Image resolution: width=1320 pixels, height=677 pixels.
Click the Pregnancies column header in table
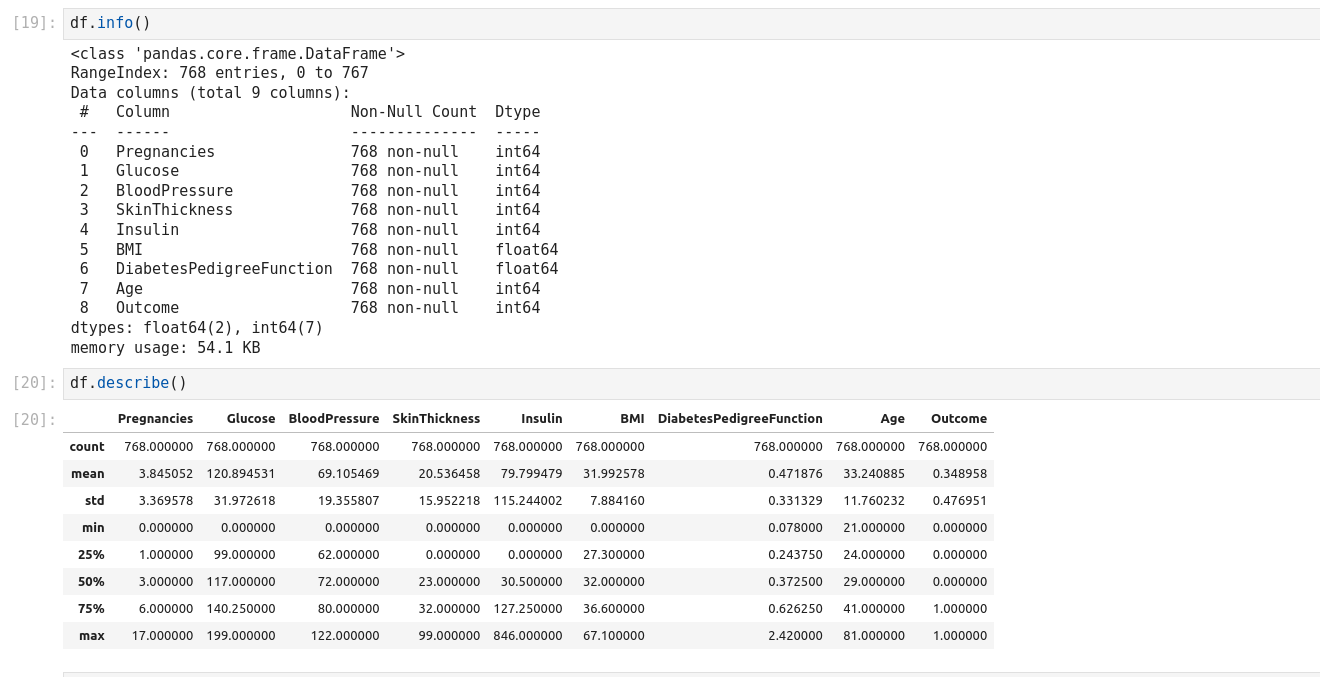tap(155, 419)
